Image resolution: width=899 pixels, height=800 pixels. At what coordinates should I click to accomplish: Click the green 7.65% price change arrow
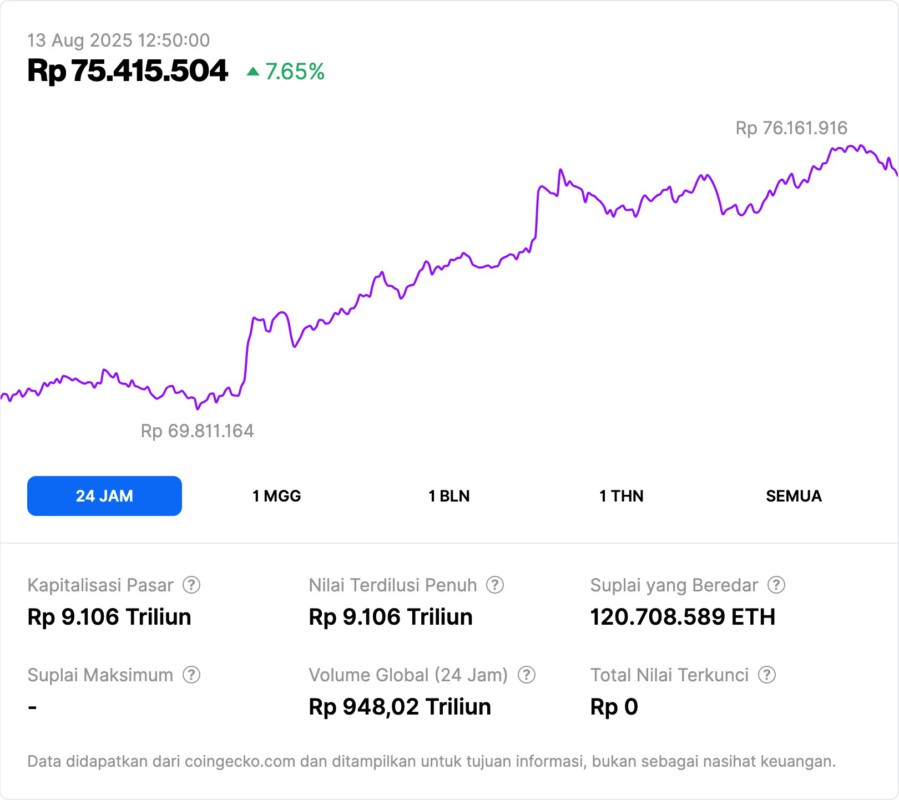253,72
